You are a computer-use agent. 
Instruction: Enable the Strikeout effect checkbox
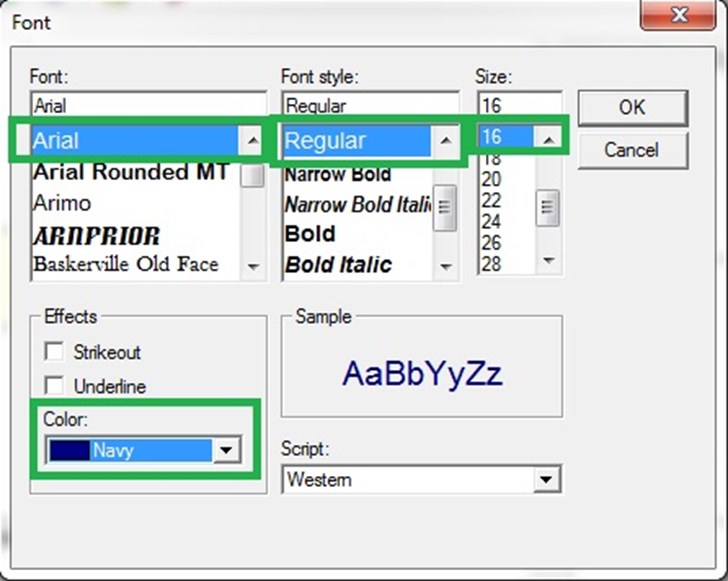pos(54,351)
